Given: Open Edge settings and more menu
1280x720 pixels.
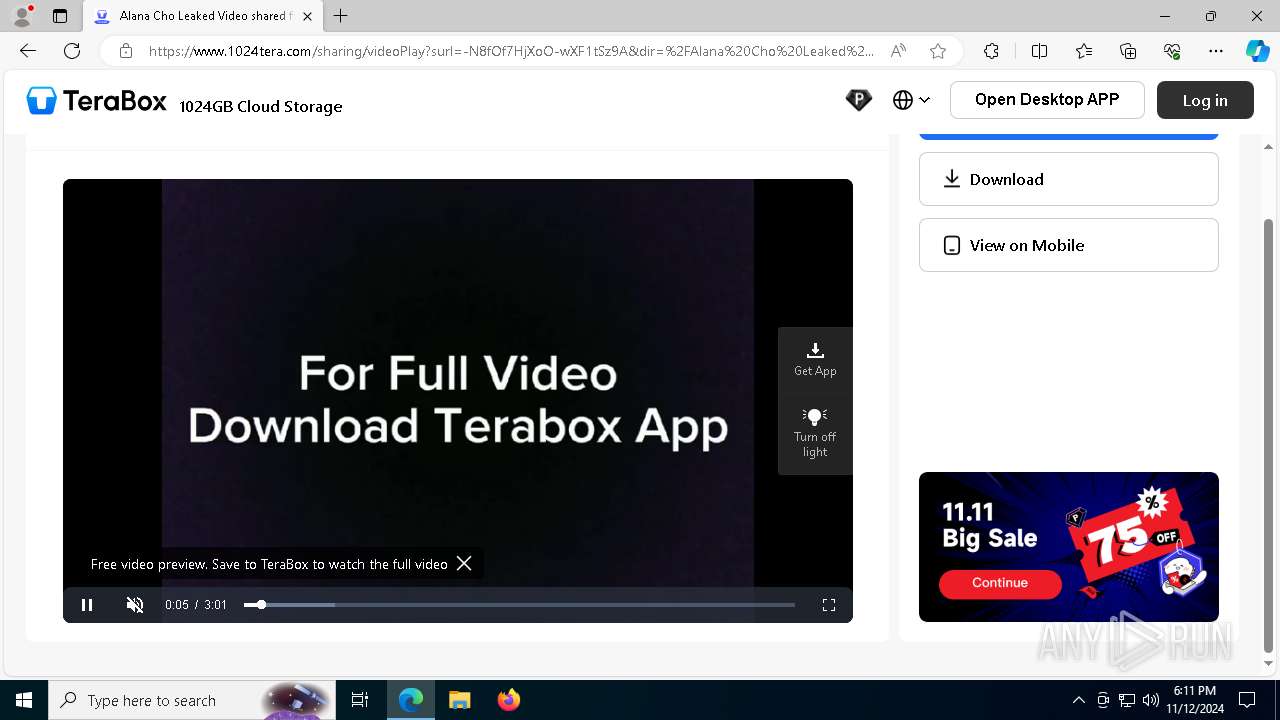Looking at the screenshot, I should [x=1216, y=51].
